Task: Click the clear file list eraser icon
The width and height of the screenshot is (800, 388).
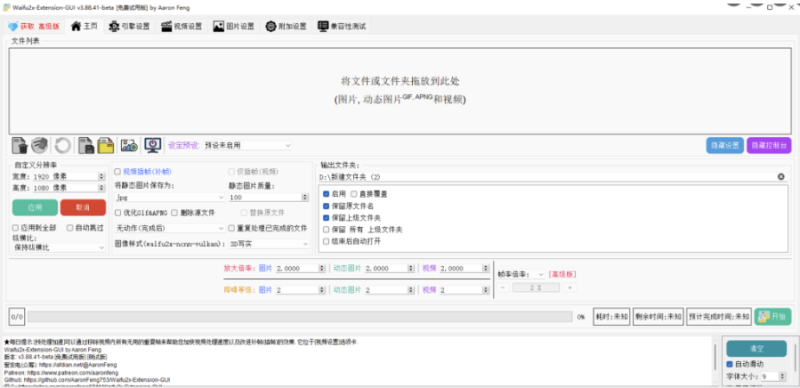Action: pyautogui.click(x=40, y=146)
